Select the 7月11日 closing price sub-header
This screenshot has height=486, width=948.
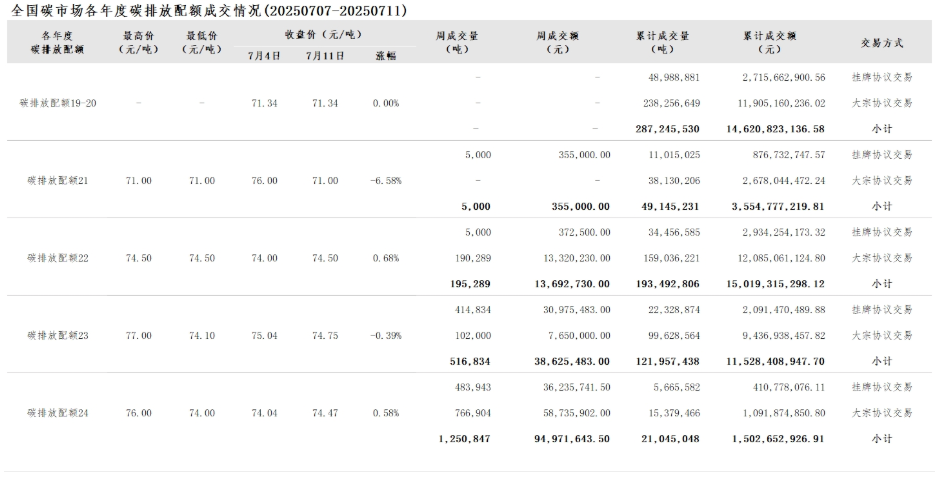coord(325,56)
